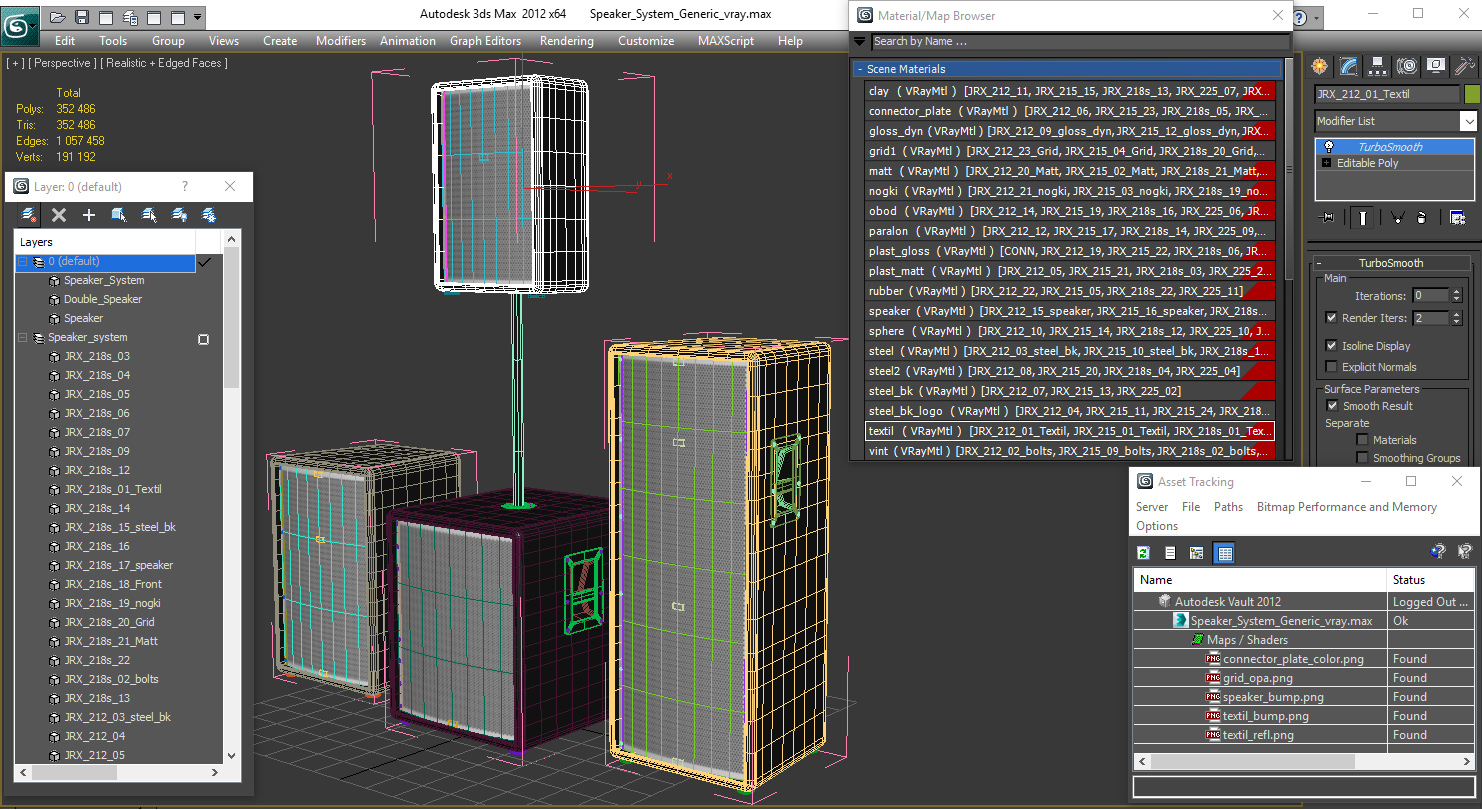
Task: Collapse the 0 (default) layer tree
Action: pos(23,262)
